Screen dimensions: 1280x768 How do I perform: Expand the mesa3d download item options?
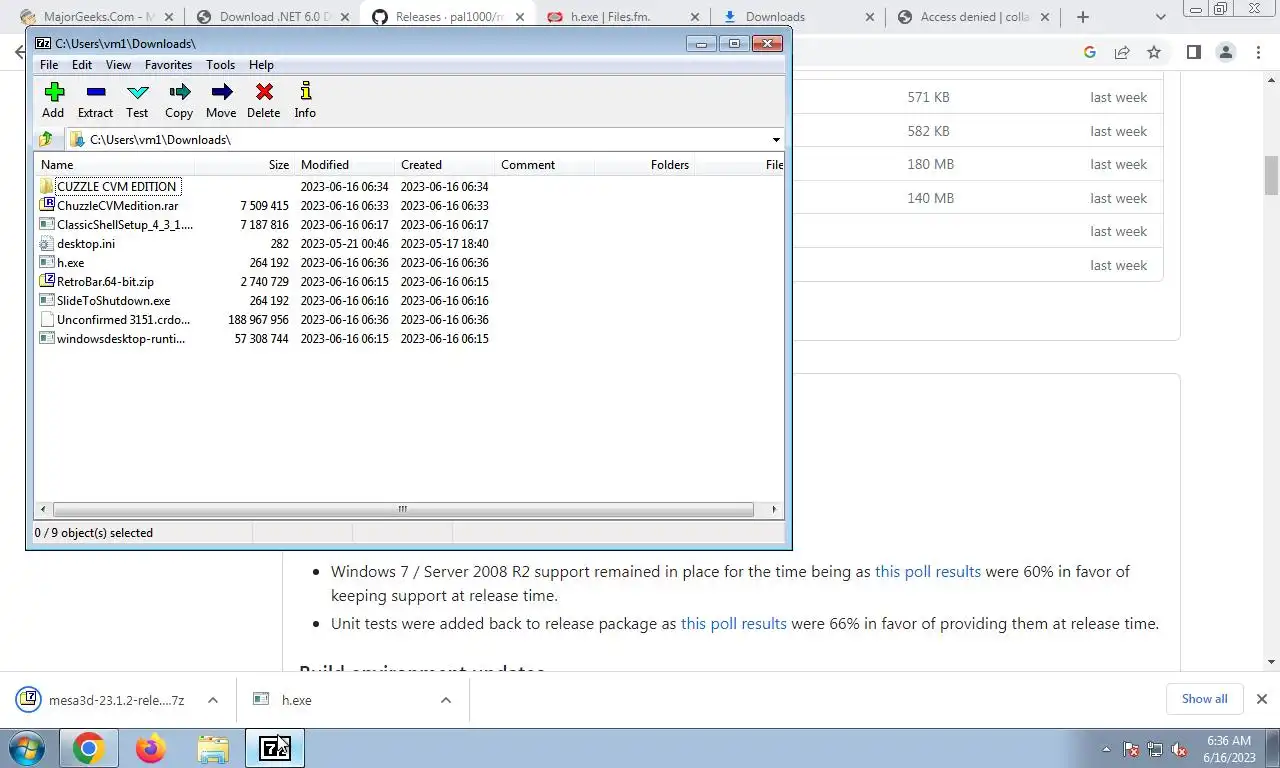click(x=212, y=700)
